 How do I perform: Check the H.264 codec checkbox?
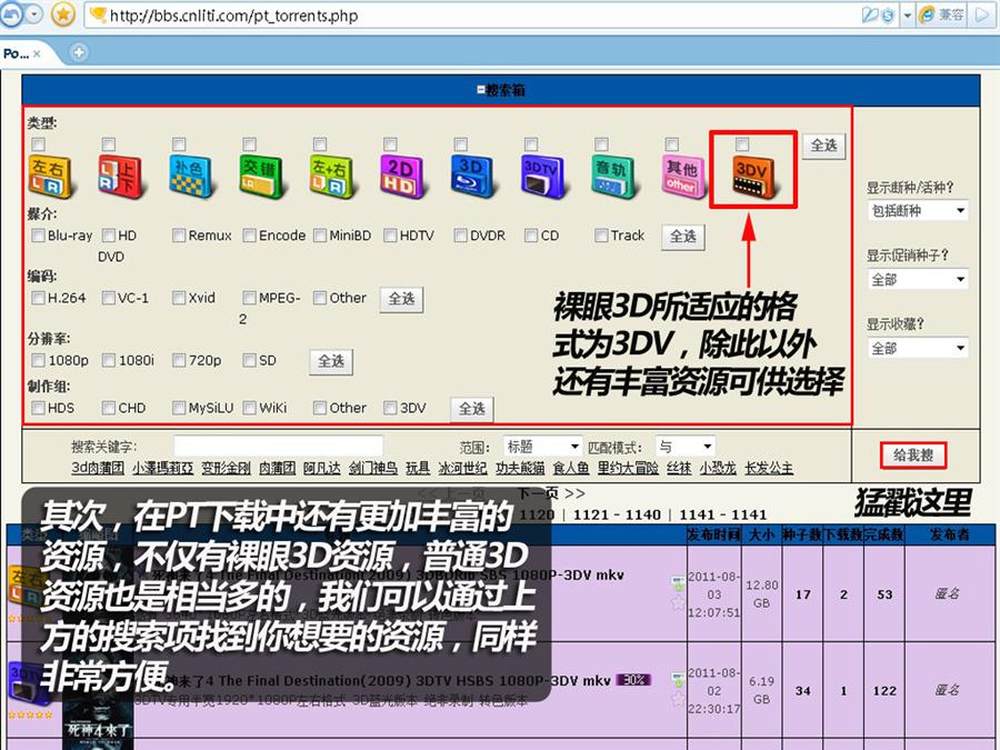click(x=38, y=298)
